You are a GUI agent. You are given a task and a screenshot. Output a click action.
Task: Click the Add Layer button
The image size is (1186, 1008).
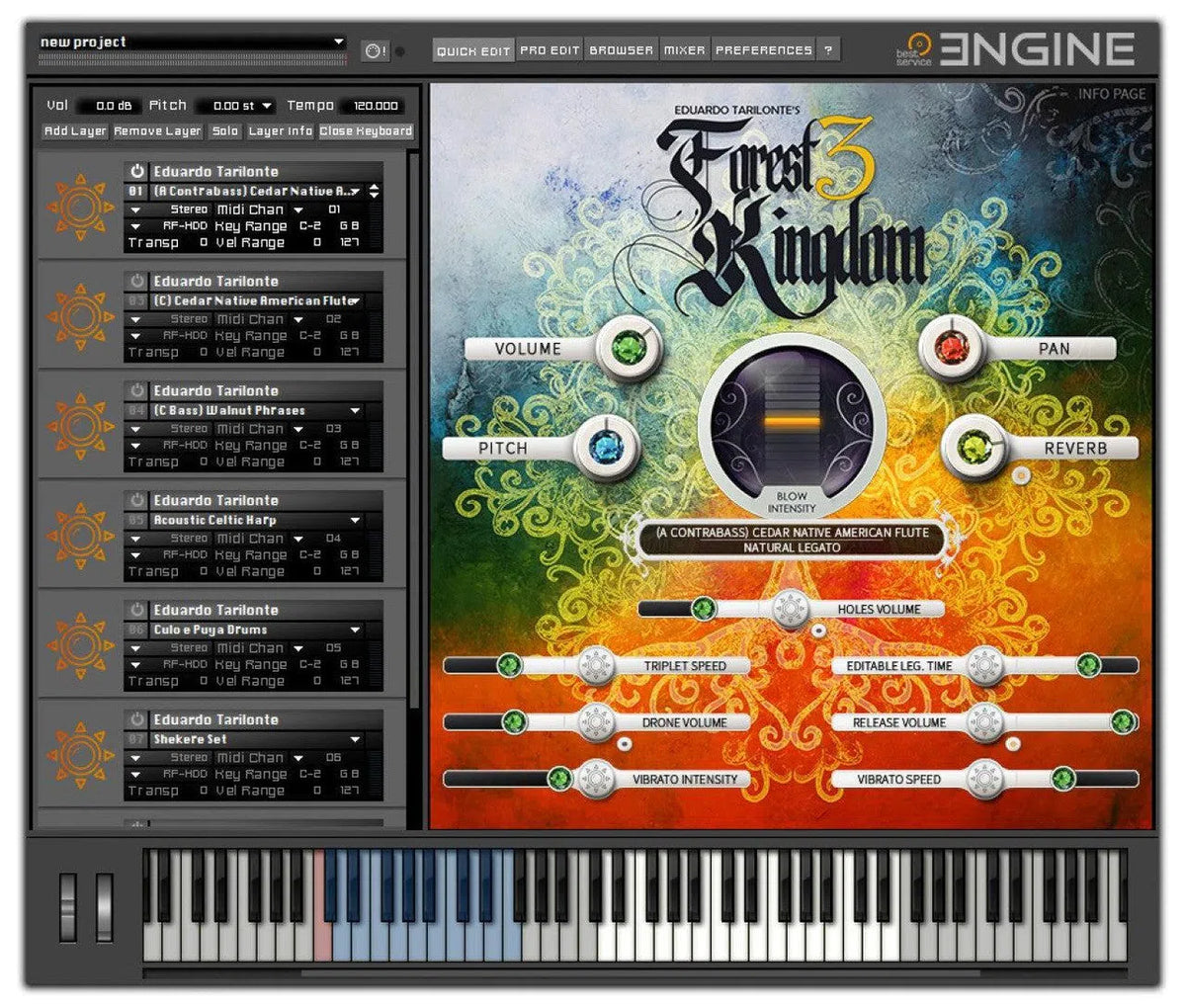tap(75, 130)
